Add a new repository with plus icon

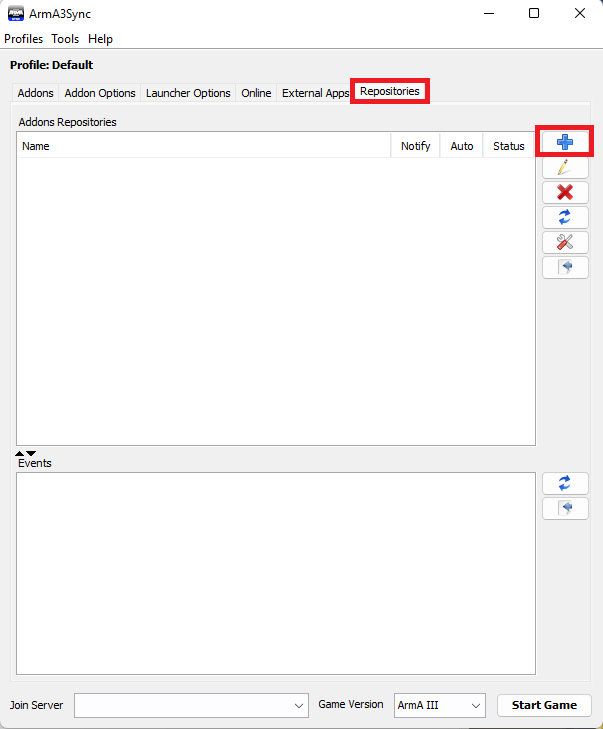tap(565, 142)
